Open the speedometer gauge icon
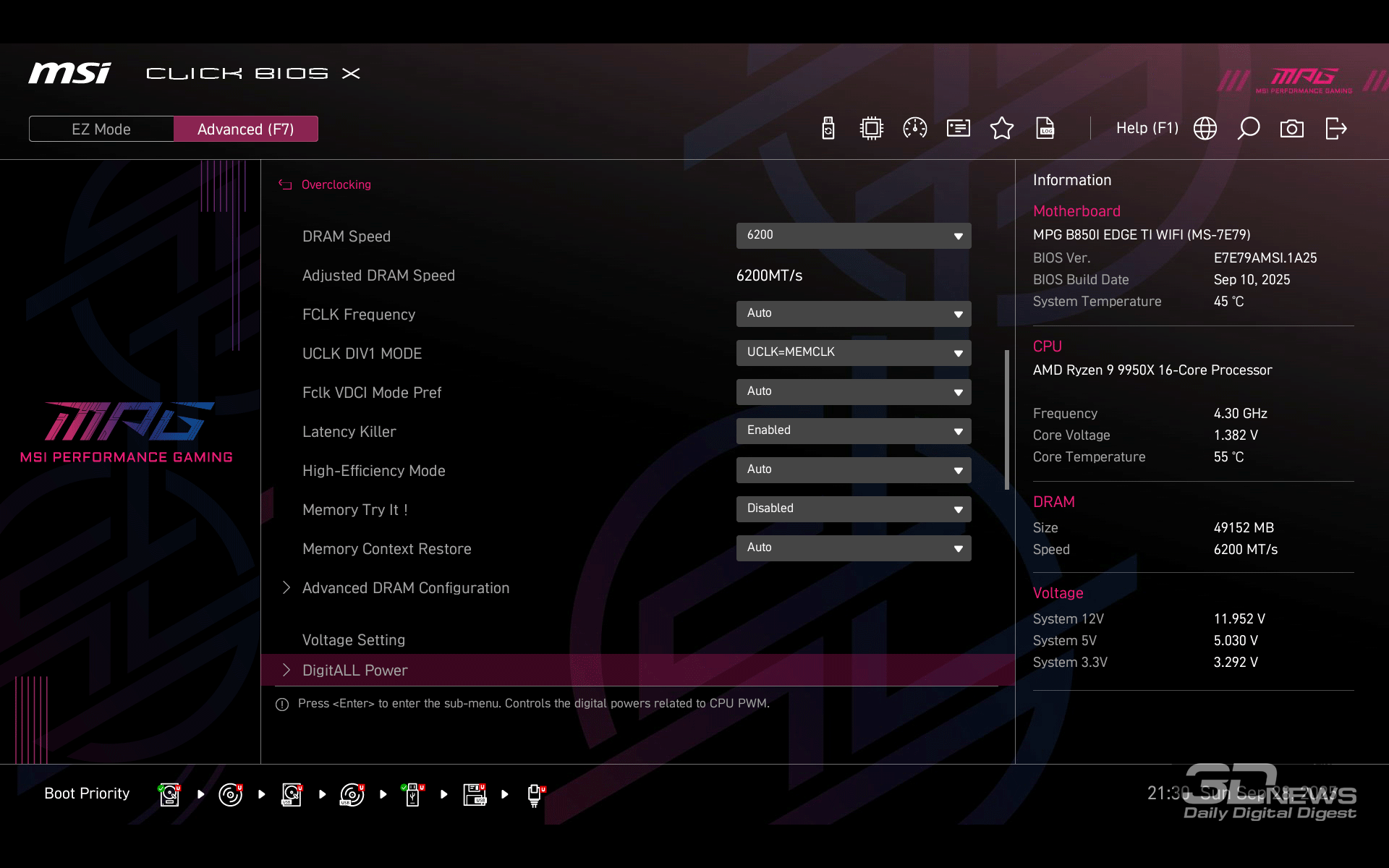The width and height of the screenshot is (1389, 868). [915, 129]
